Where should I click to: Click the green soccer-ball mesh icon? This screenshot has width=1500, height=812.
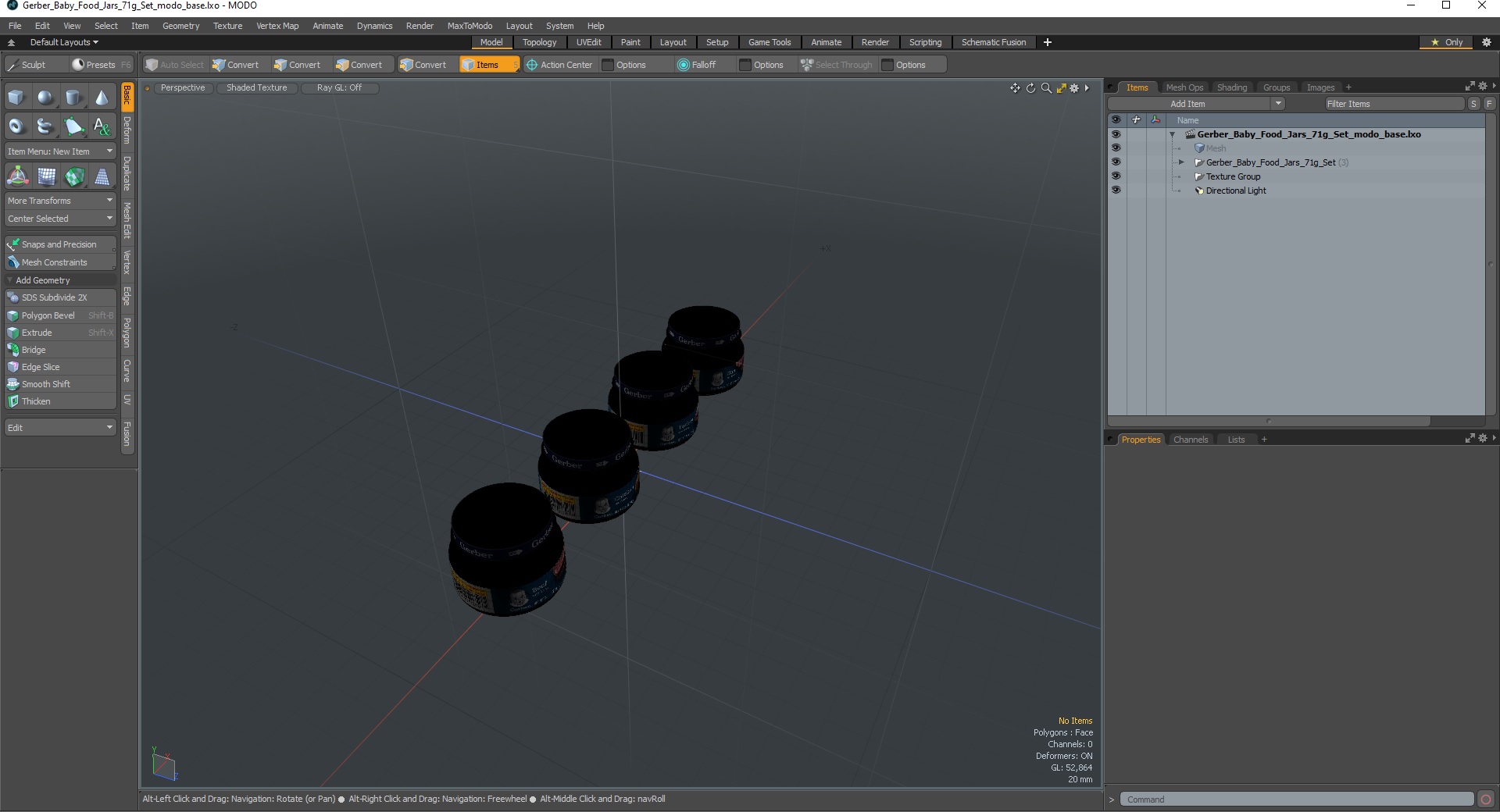pos(74,176)
